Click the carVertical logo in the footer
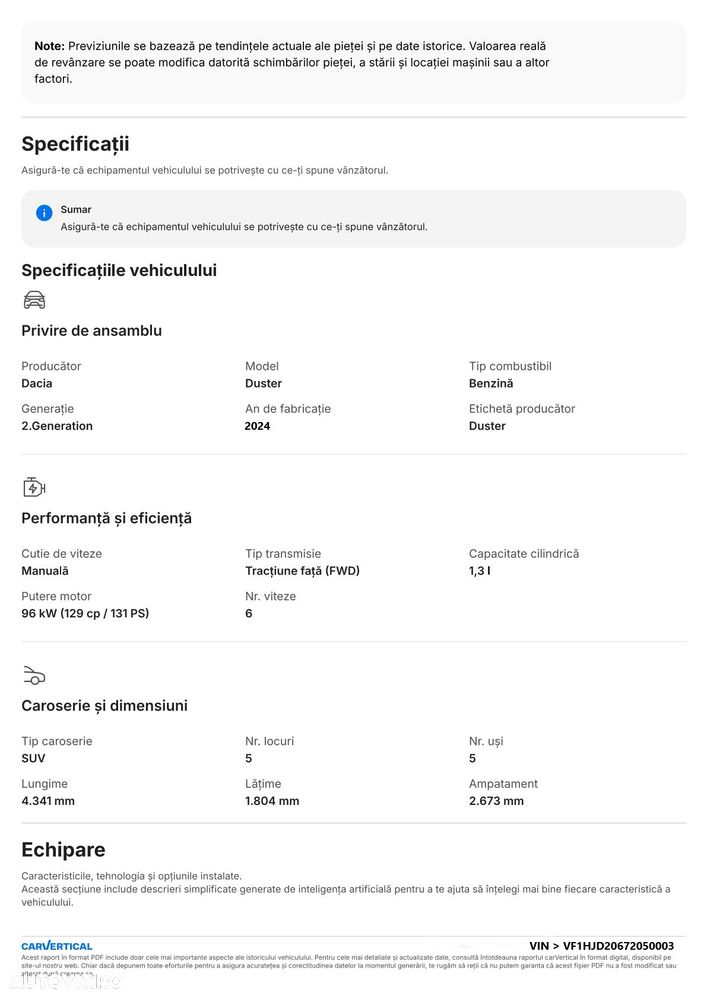This screenshot has height=999, width=707. point(57,946)
